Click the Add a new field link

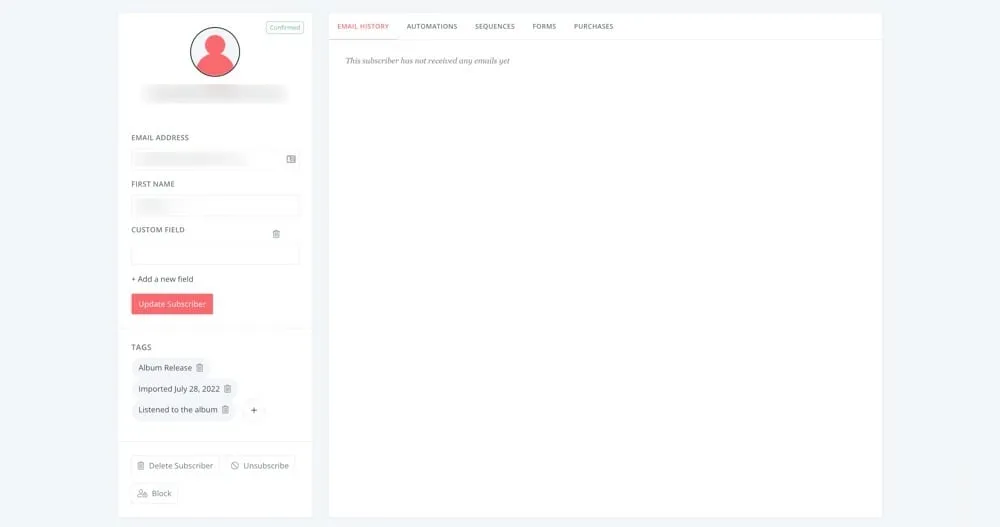tap(162, 279)
